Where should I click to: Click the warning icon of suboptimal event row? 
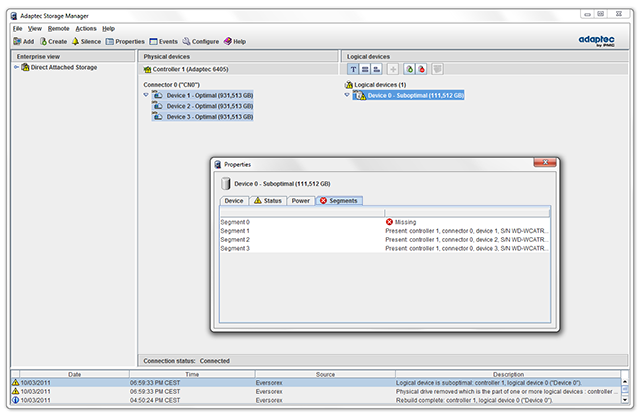tap(16, 383)
